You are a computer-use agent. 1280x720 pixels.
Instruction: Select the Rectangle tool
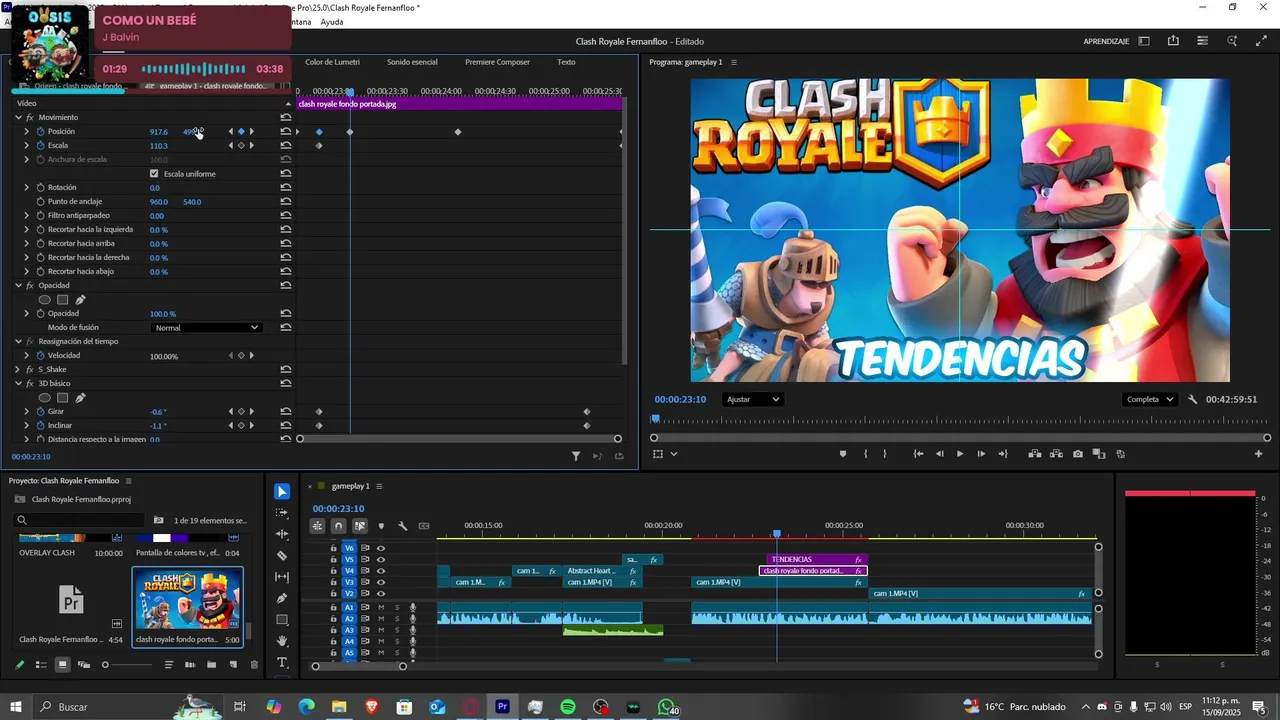coord(282,620)
